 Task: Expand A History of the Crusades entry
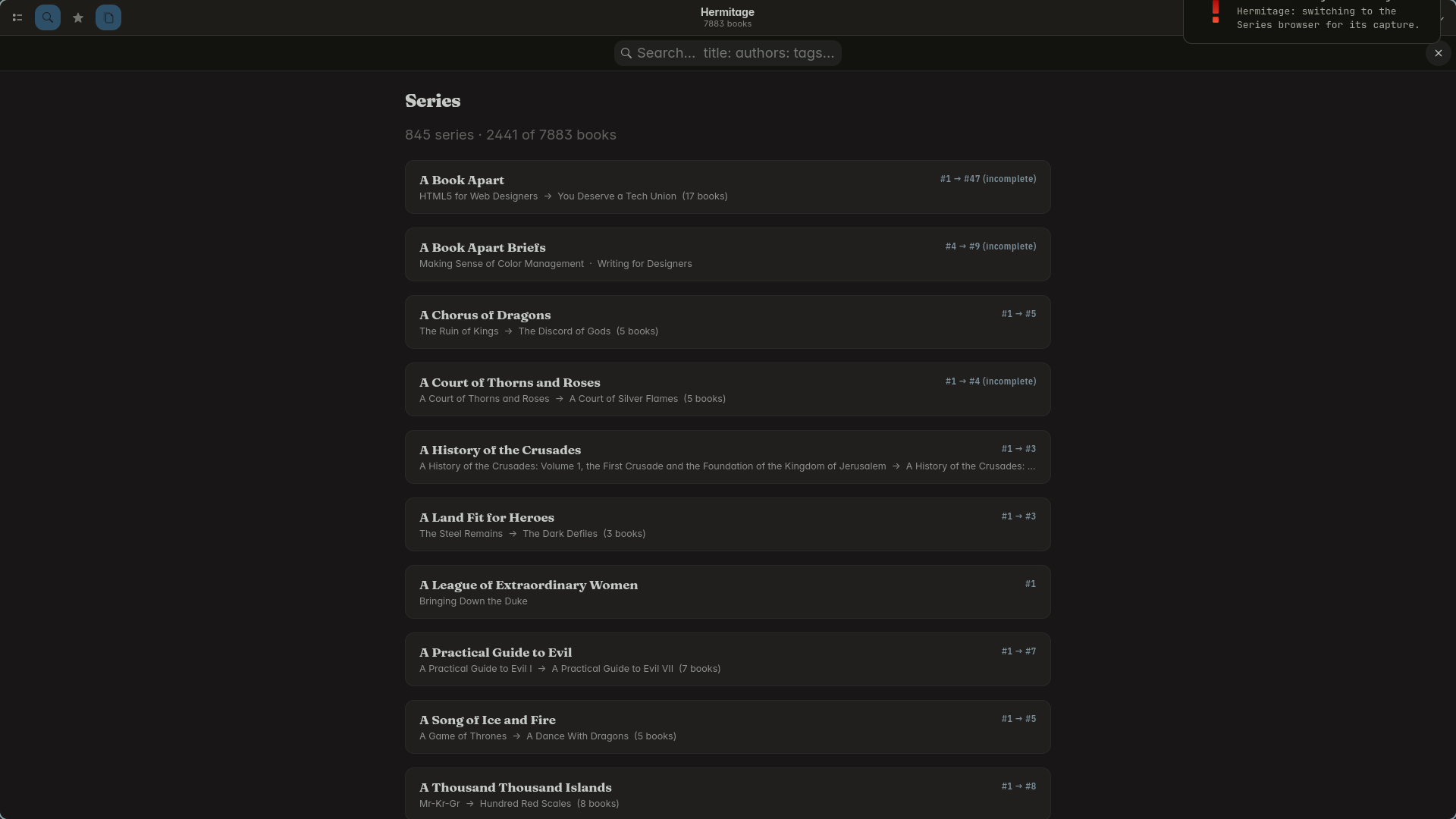[x=728, y=457]
